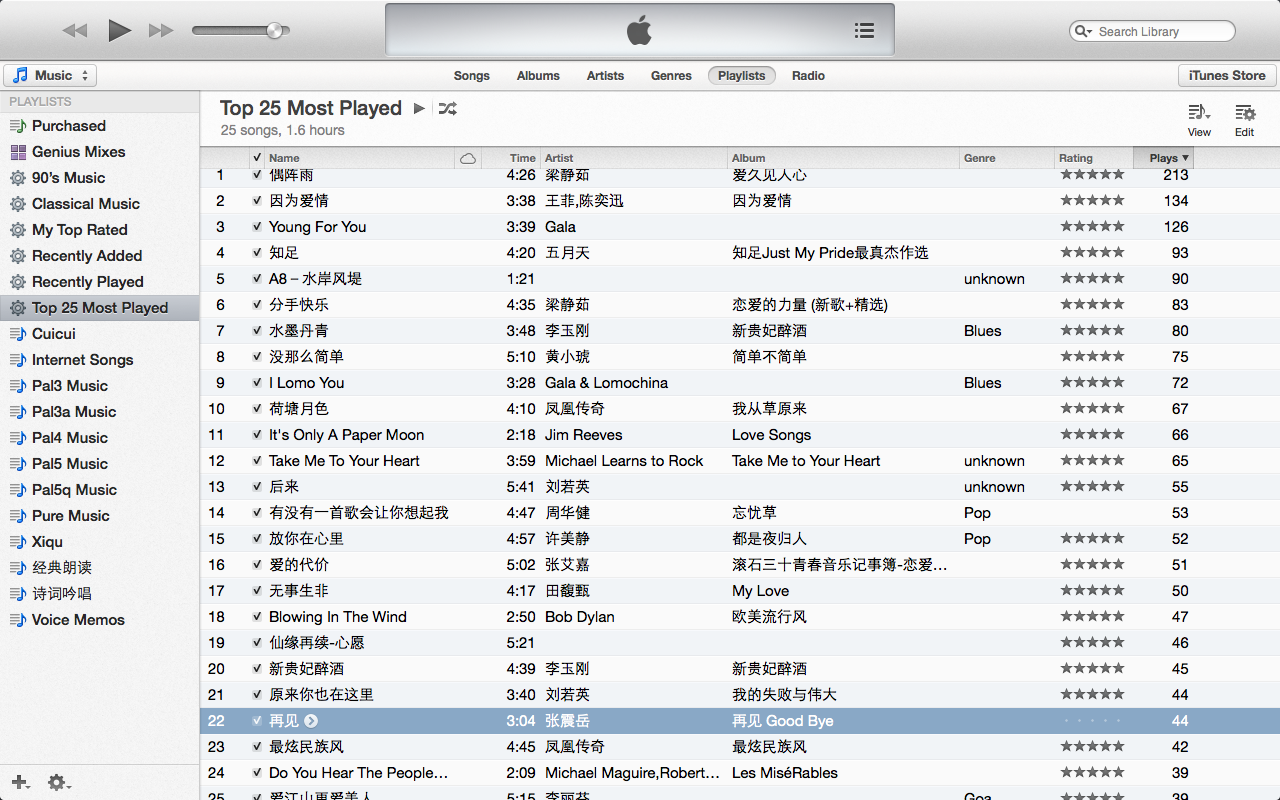The image size is (1280, 800).
Task: Open the sidebar gear actions menu
Action: 58,782
